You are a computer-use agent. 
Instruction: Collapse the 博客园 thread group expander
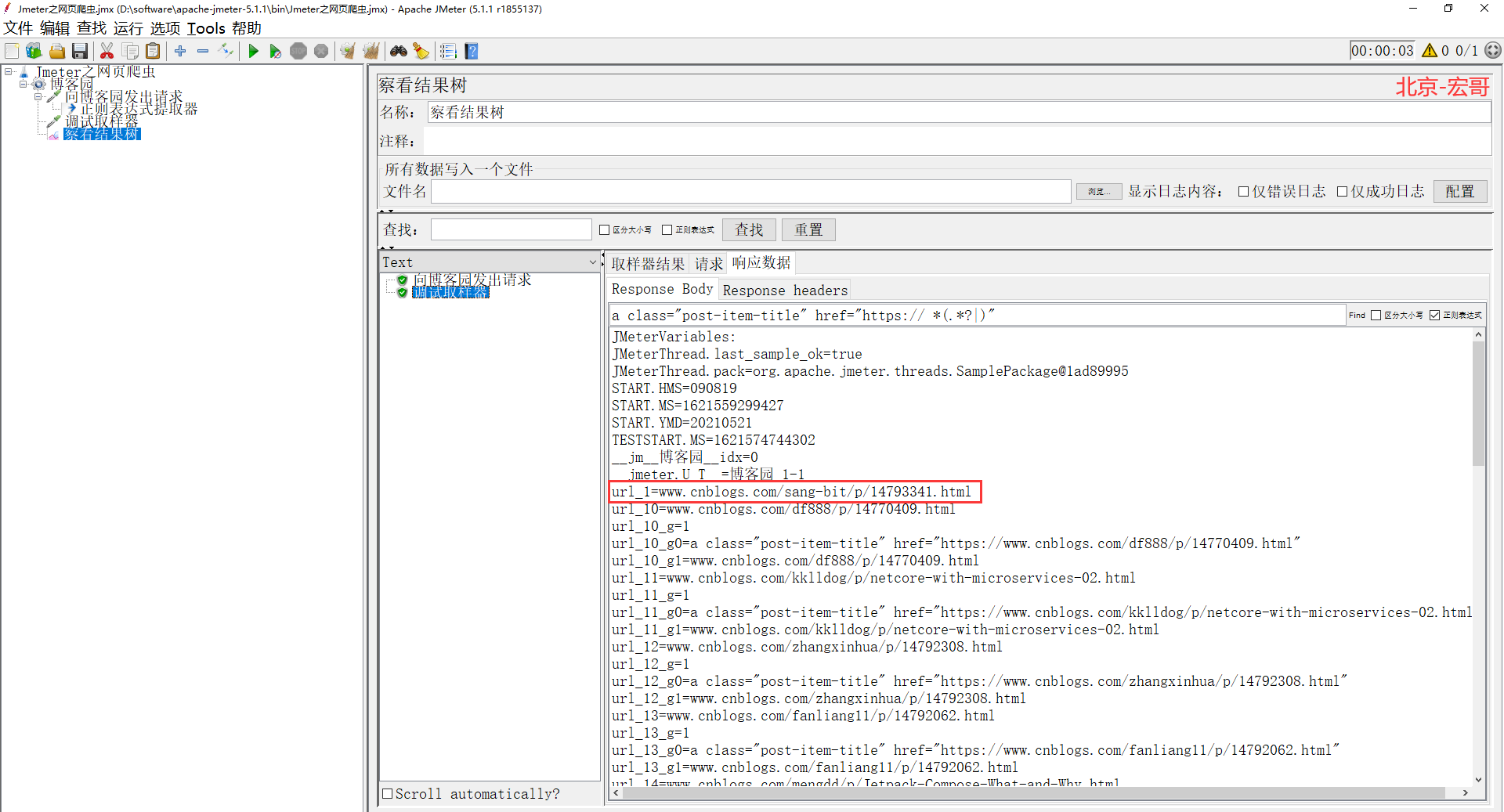coord(23,84)
